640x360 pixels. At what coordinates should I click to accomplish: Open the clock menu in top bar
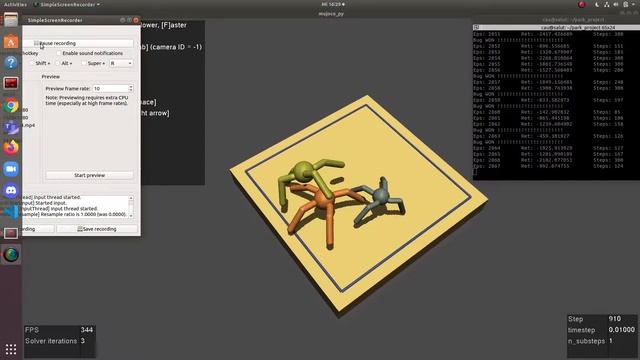[333, 4]
